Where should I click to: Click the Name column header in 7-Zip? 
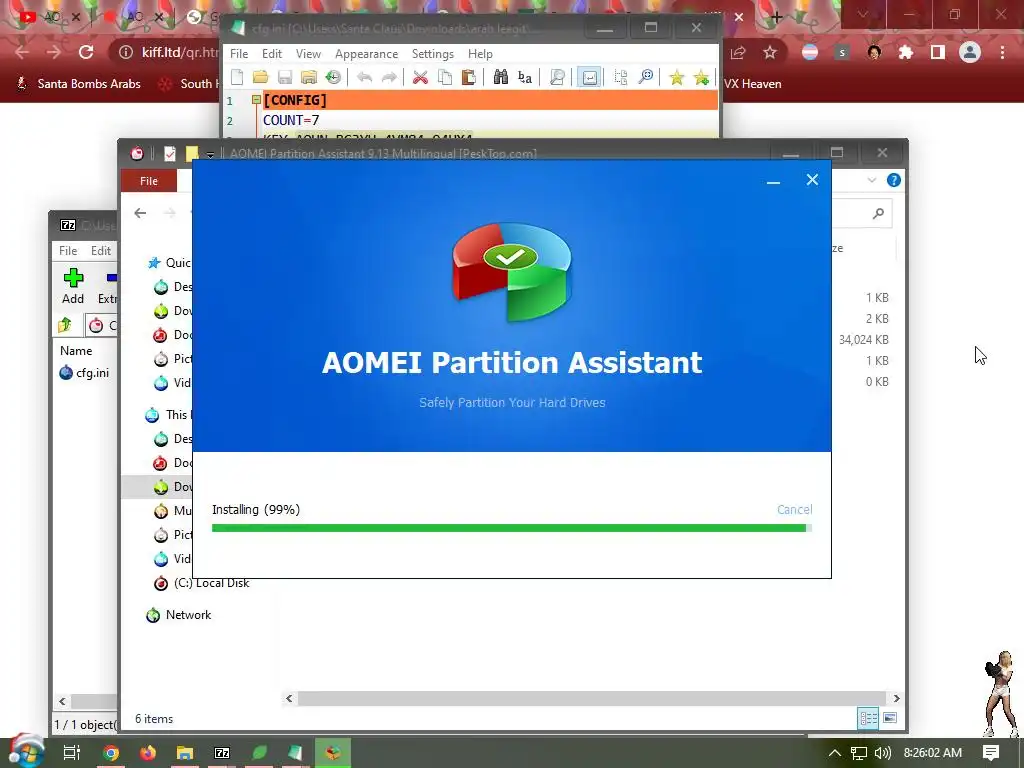pos(76,351)
